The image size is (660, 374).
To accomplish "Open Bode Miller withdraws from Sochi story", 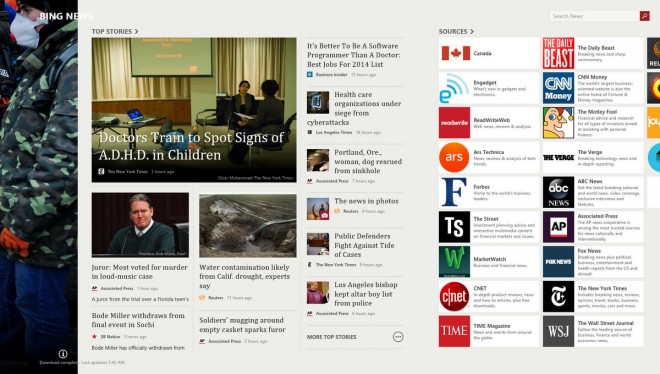I will click(x=138, y=320).
